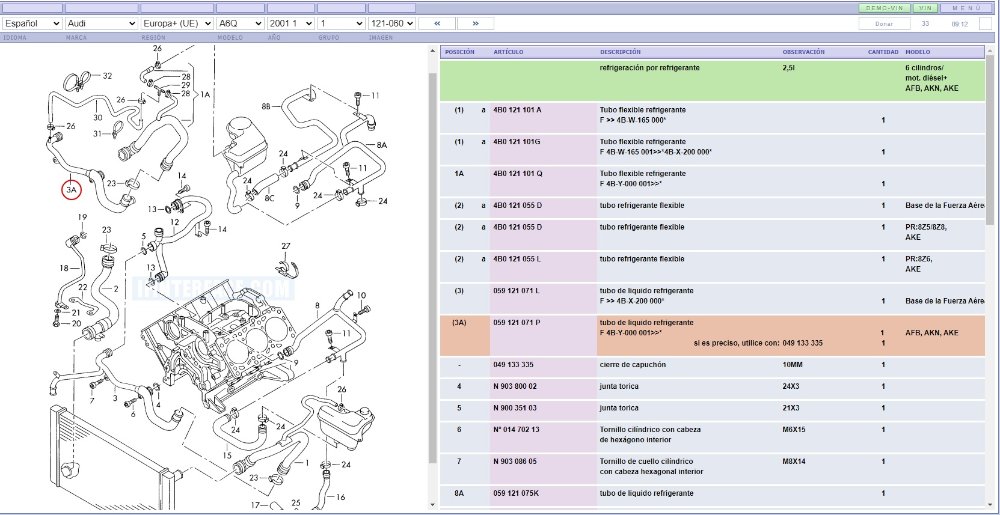
Task: Click callout 15 below the engine block
Action: click(226, 456)
